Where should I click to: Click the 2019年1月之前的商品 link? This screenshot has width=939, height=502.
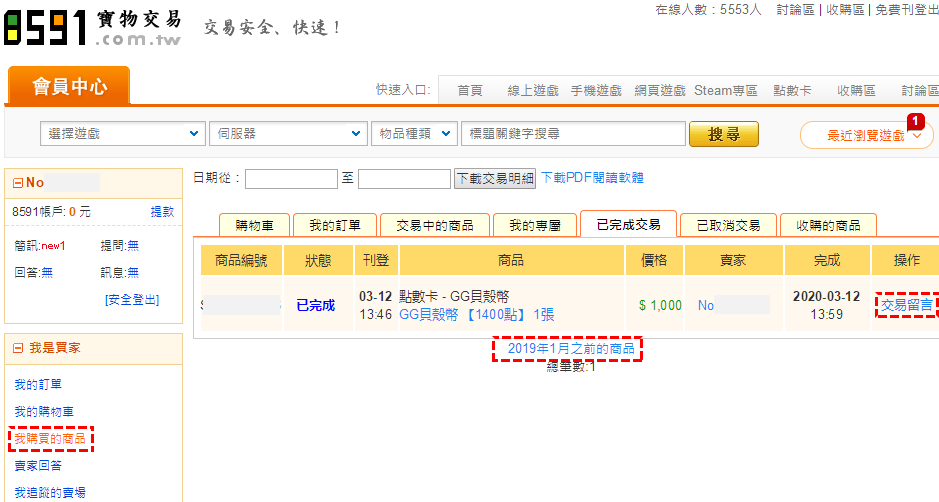(x=566, y=349)
